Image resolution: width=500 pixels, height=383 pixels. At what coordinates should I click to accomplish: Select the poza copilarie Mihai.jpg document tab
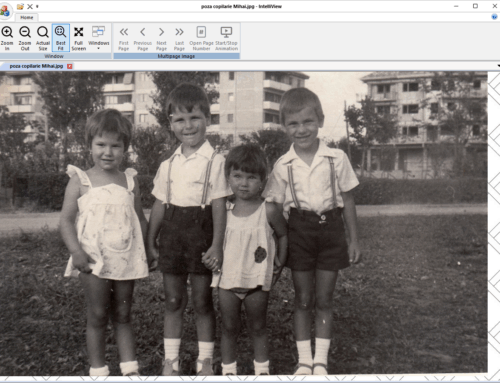coord(36,66)
